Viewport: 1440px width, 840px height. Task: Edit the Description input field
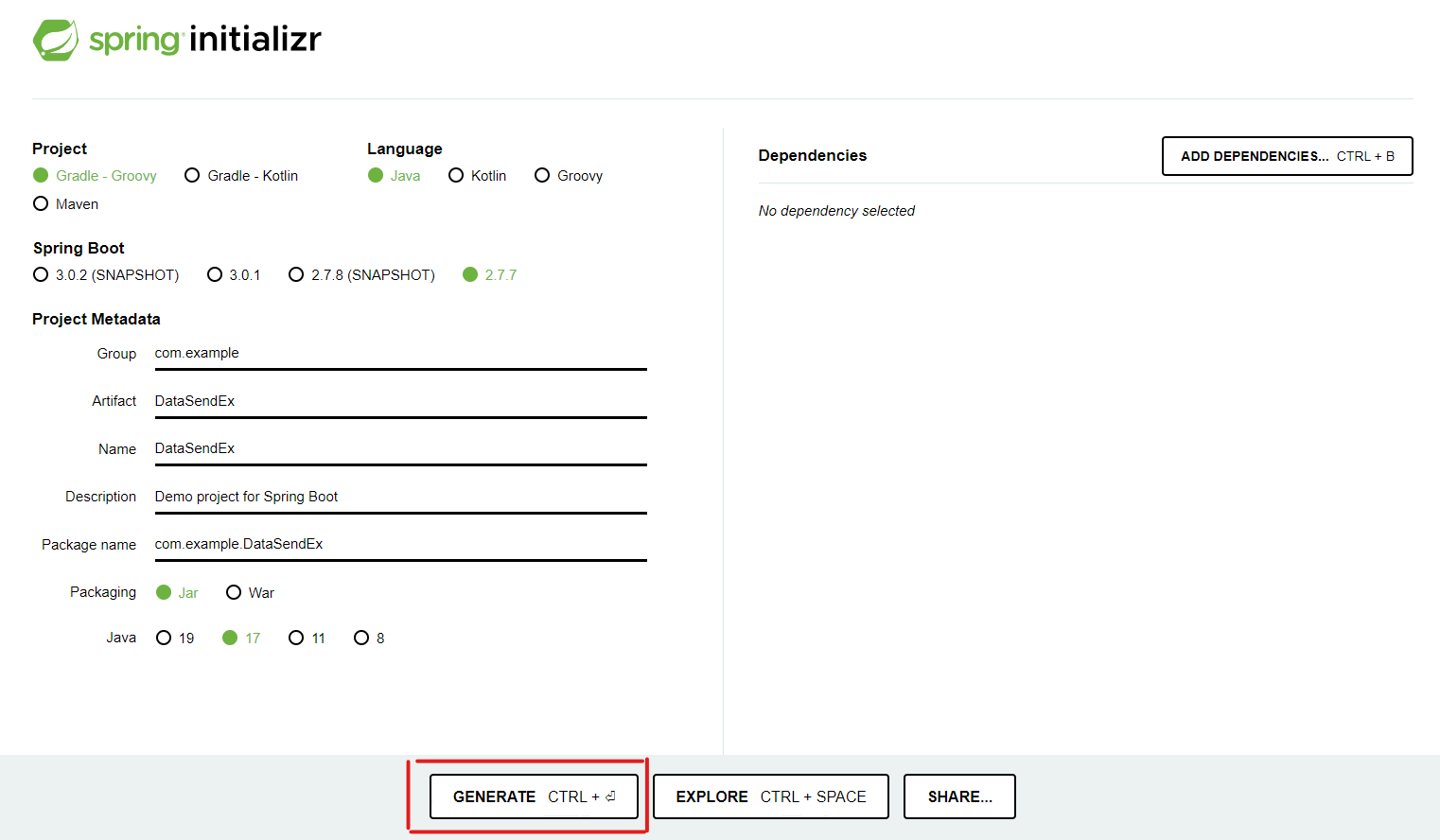point(401,497)
